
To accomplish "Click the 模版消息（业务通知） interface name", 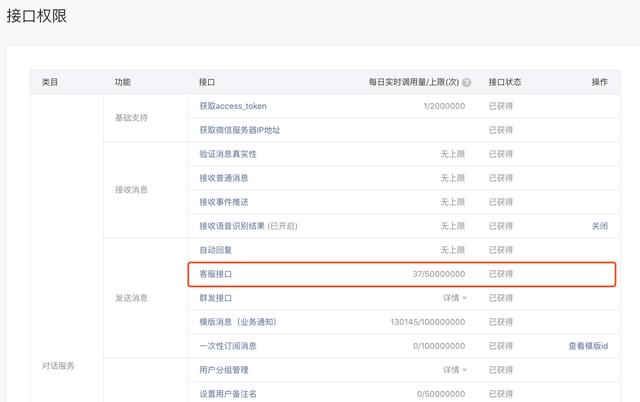I will [x=238, y=322].
